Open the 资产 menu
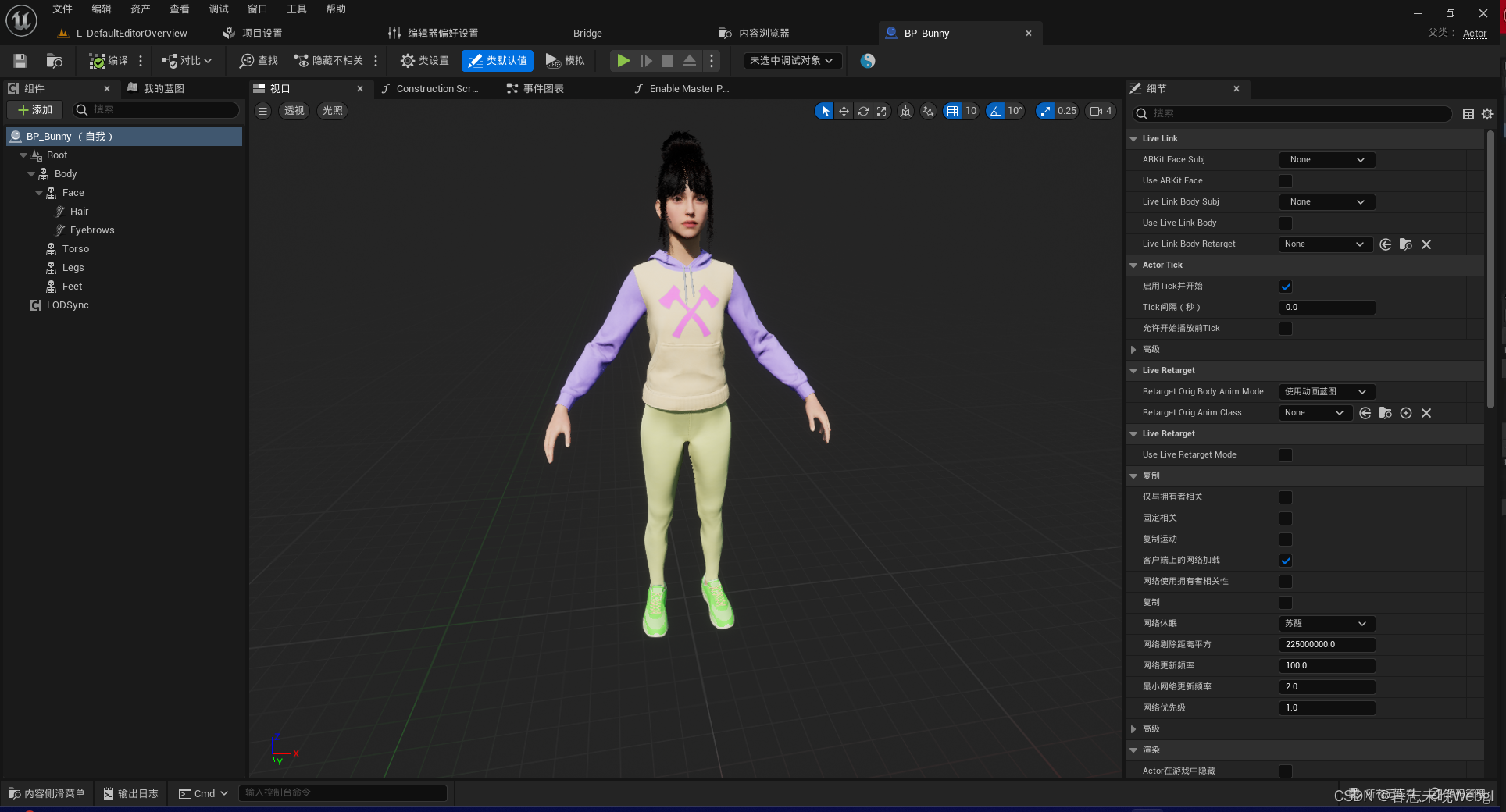The image size is (1506, 812). [141, 9]
